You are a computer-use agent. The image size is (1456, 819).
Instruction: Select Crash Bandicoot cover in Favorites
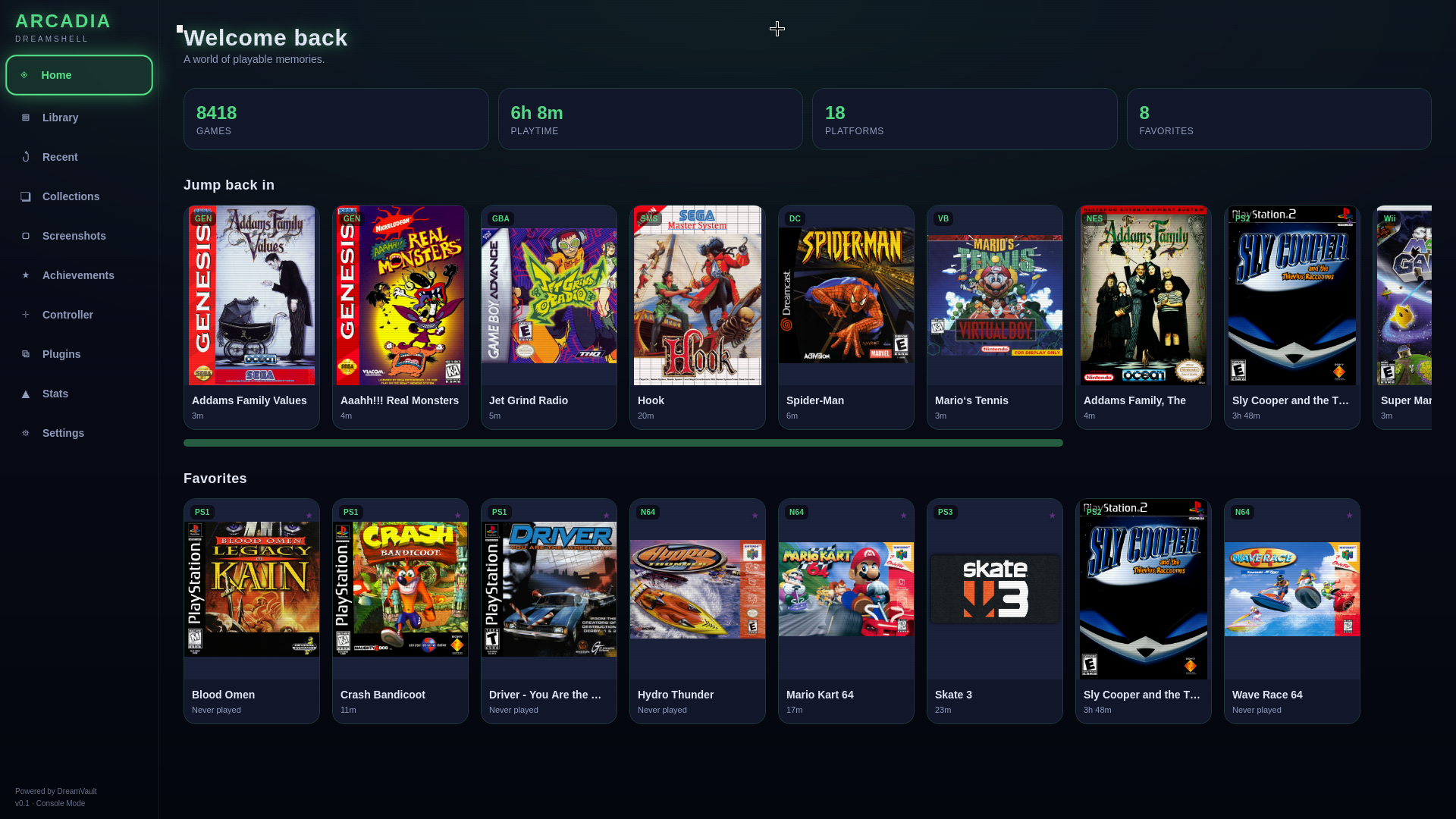[400, 589]
